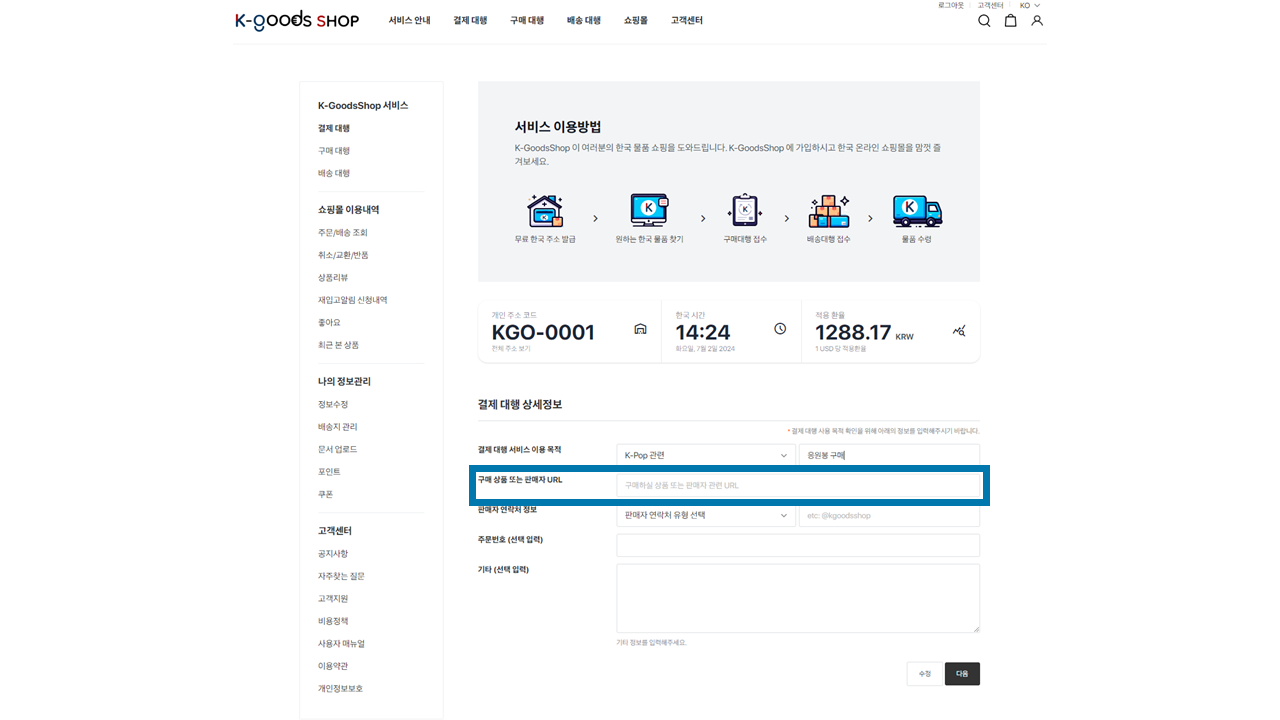
Task: Click the K-goods SHOP logo
Action: [297, 20]
